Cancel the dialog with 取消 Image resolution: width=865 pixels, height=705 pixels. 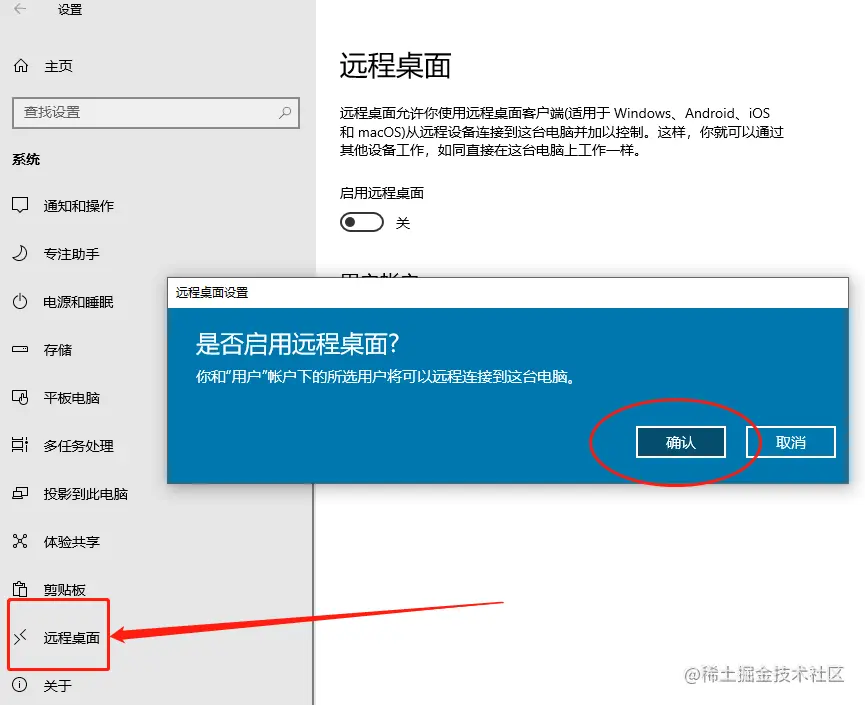791,442
